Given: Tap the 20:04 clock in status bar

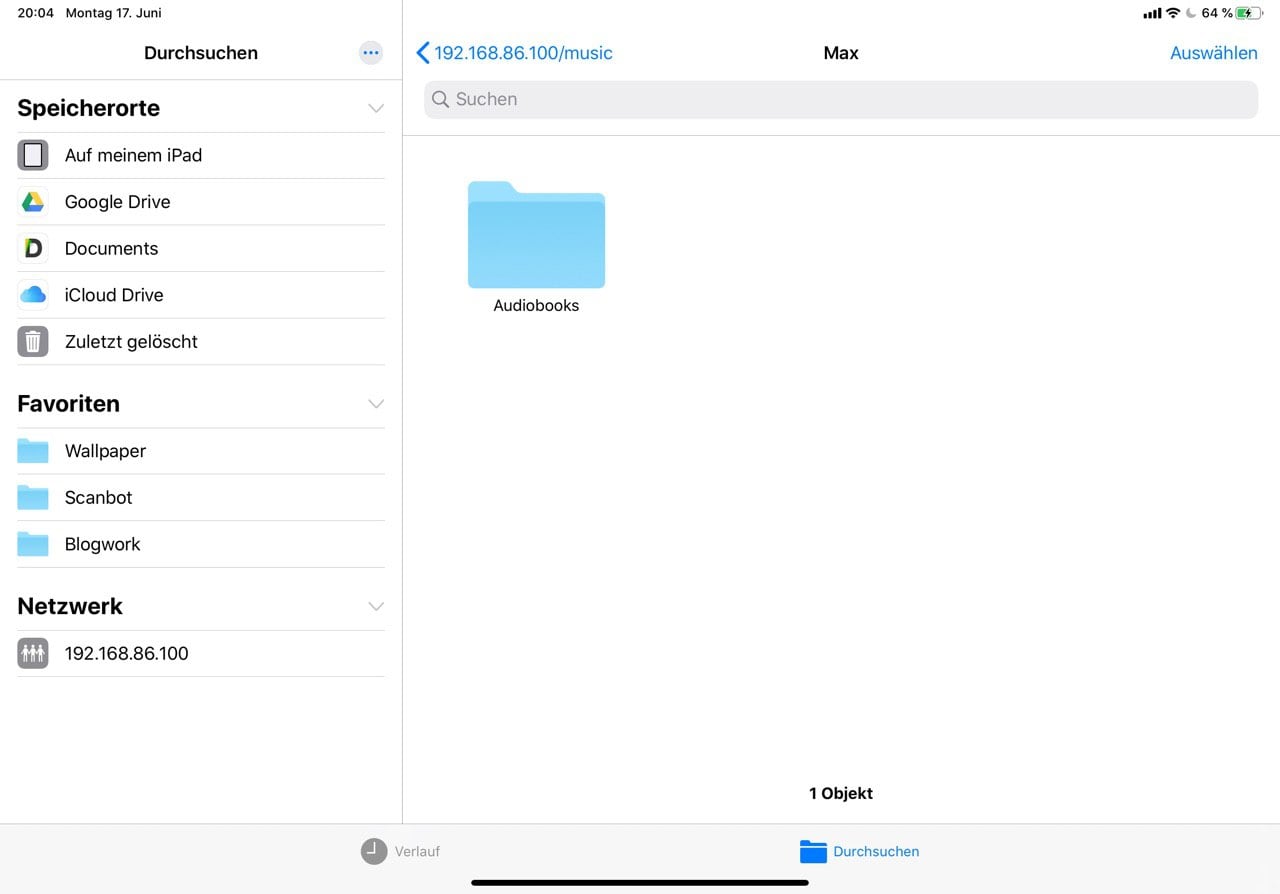Looking at the screenshot, I should (36, 13).
